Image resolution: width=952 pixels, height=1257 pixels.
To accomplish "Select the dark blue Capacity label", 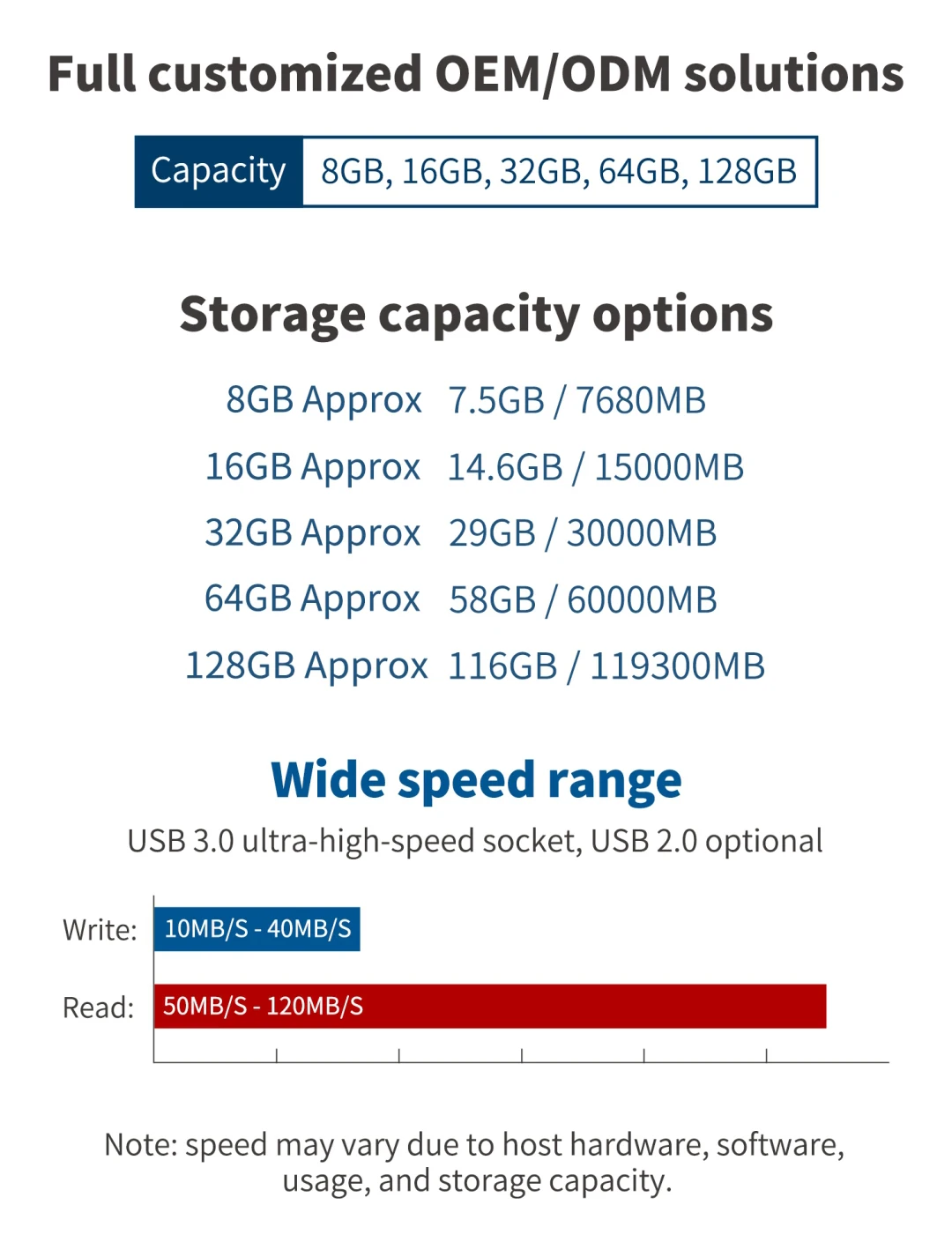I will click(219, 172).
